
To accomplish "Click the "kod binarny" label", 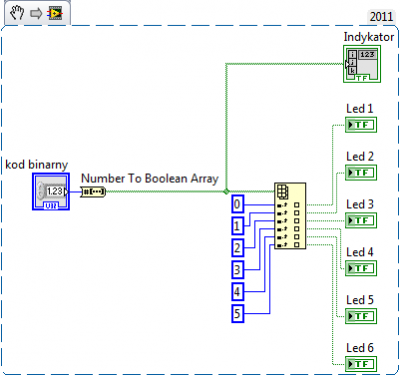I will tap(37, 165).
